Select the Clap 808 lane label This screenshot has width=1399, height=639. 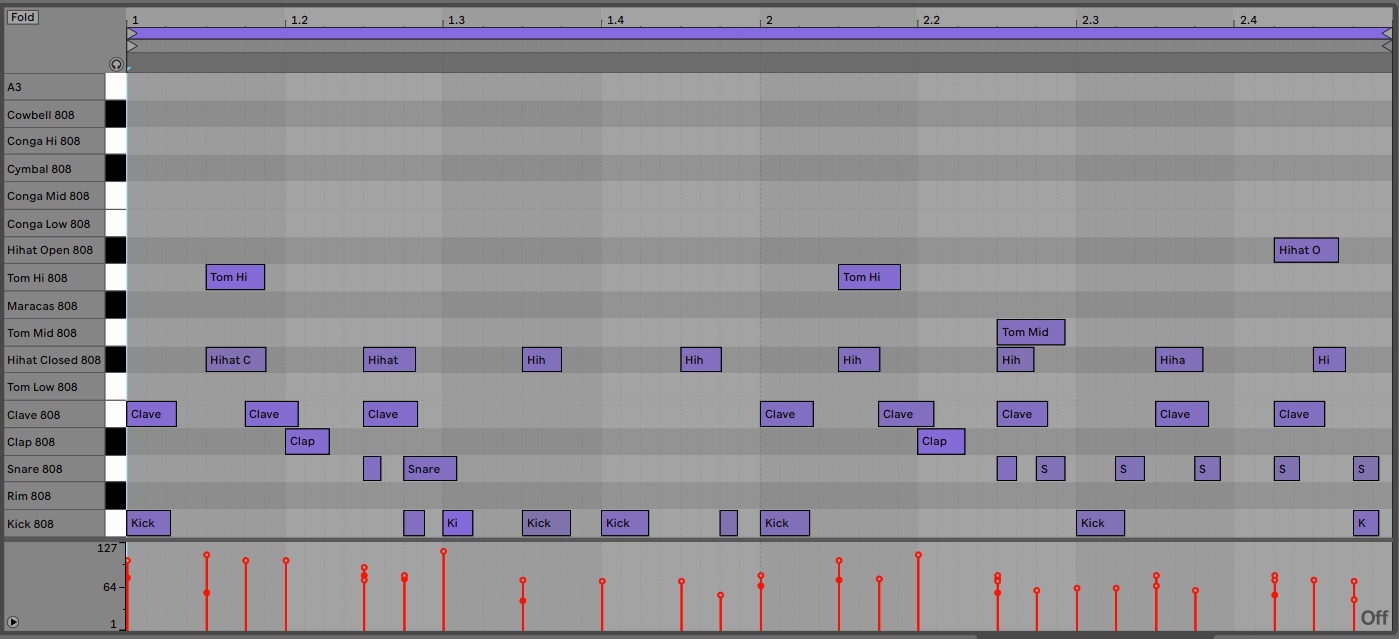(x=31, y=442)
